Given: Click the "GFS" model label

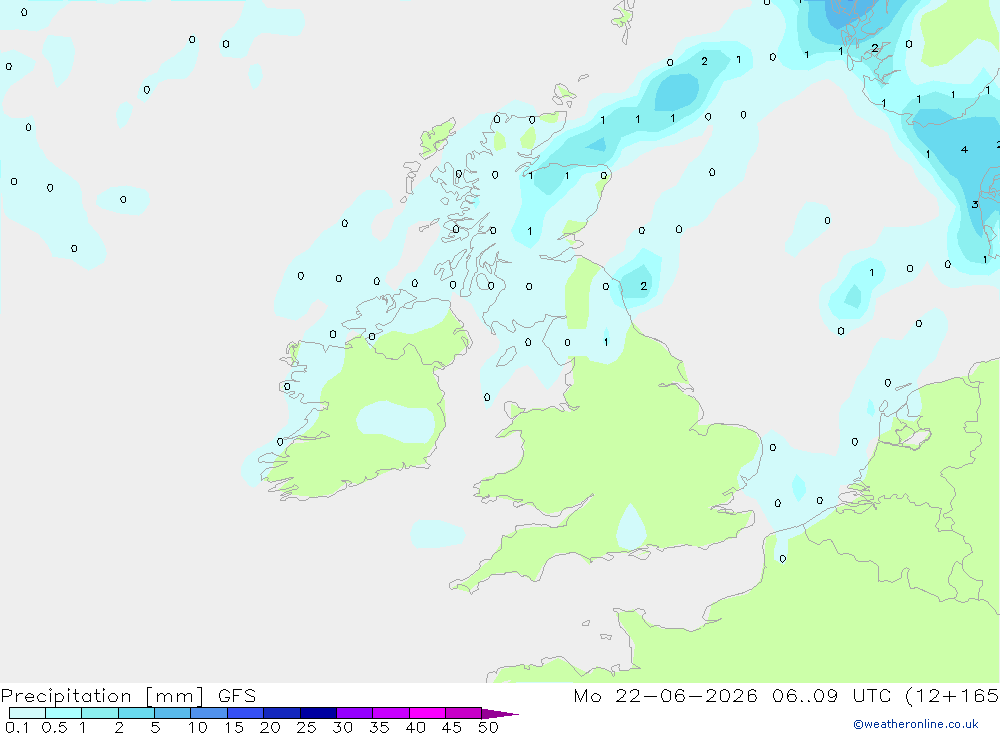Looking at the screenshot, I should point(237,696).
